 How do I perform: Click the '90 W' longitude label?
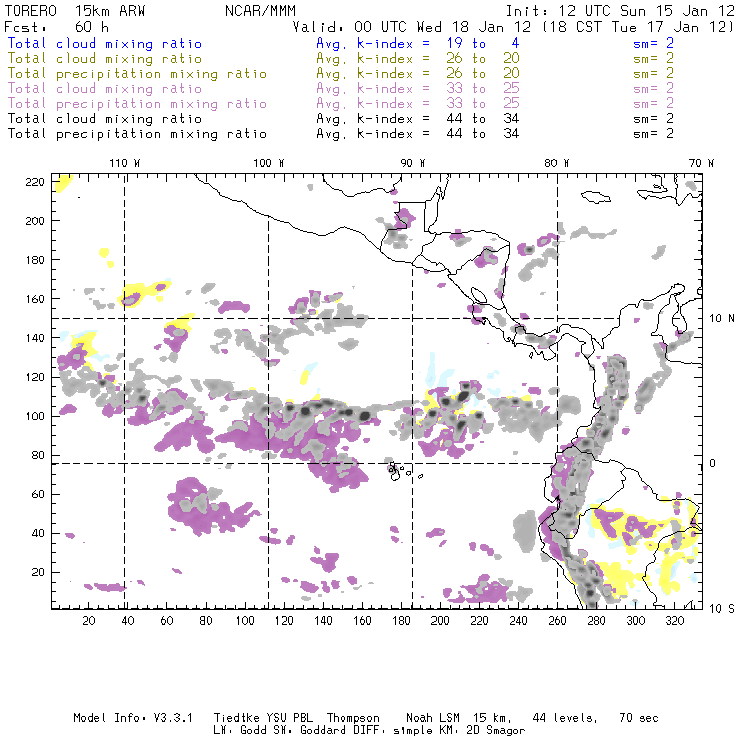[413, 163]
